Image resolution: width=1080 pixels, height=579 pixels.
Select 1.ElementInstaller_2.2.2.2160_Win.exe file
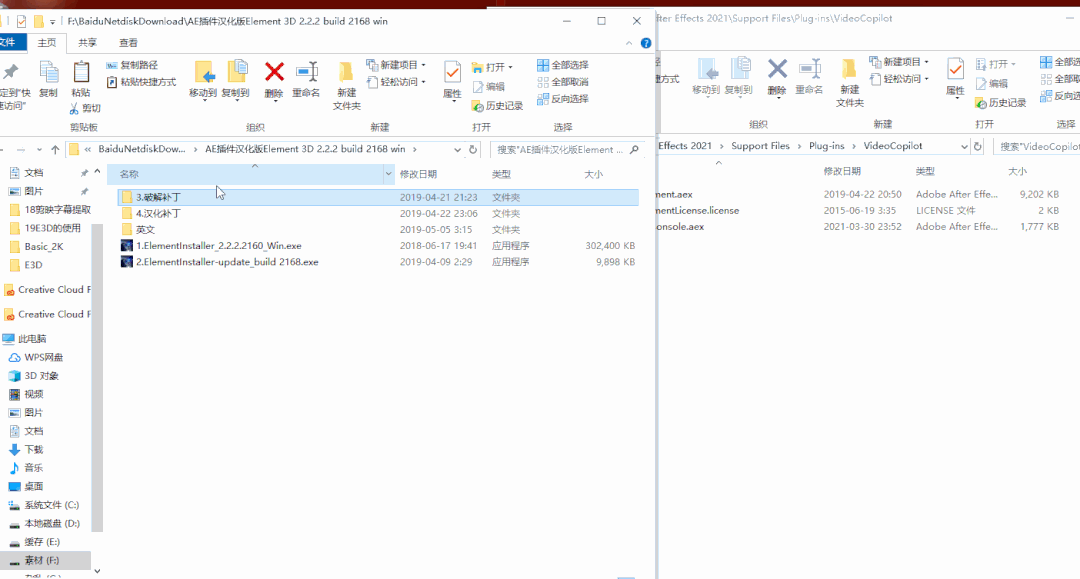click(x=378, y=246)
